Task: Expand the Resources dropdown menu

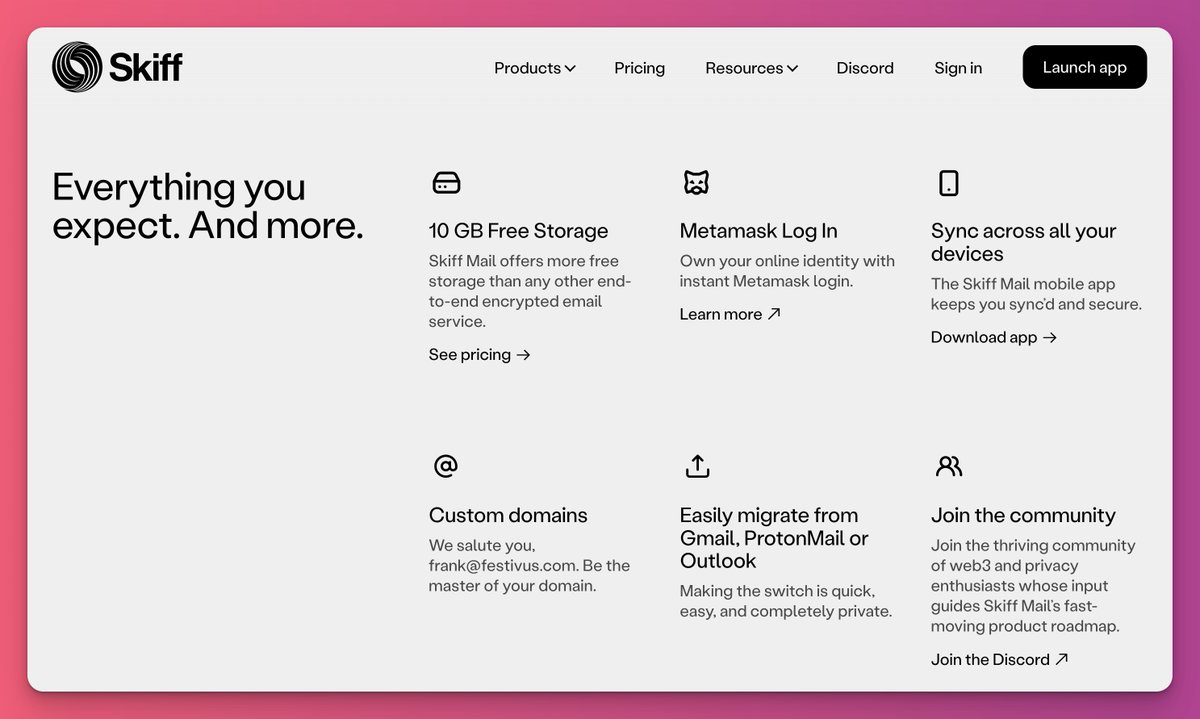Action: click(751, 68)
